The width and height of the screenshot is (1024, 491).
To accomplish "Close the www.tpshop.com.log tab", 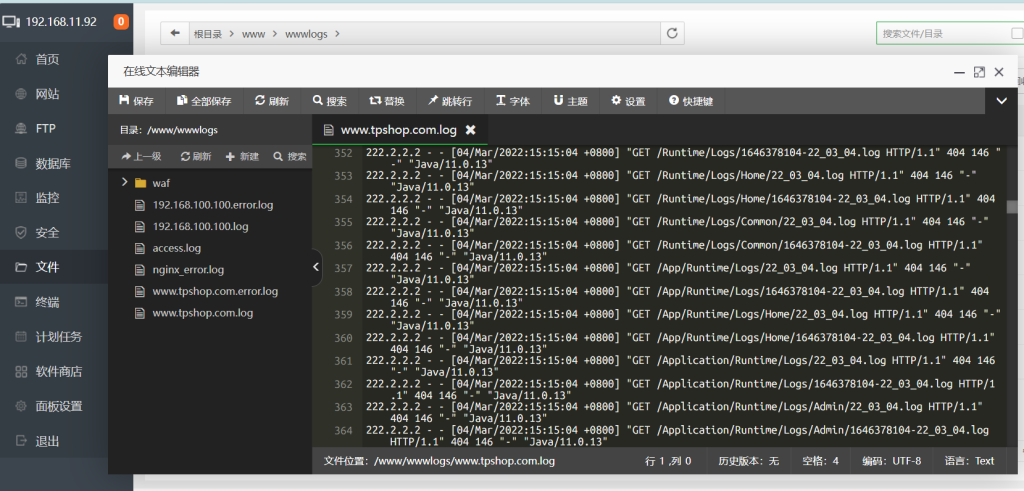I will [x=470, y=130].
